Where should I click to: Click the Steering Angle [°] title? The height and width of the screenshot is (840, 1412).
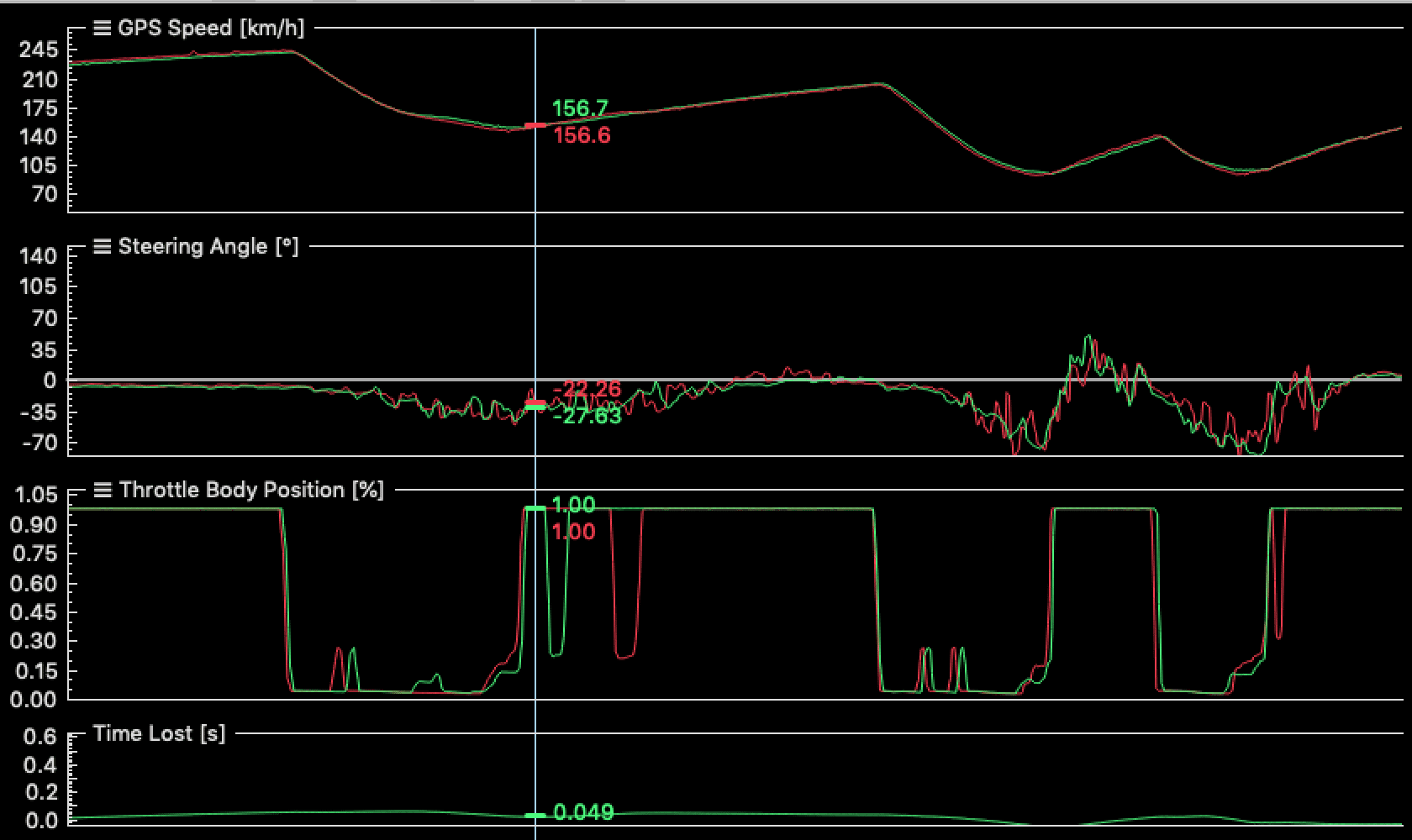pyautogui.click(x=208, y=247)
